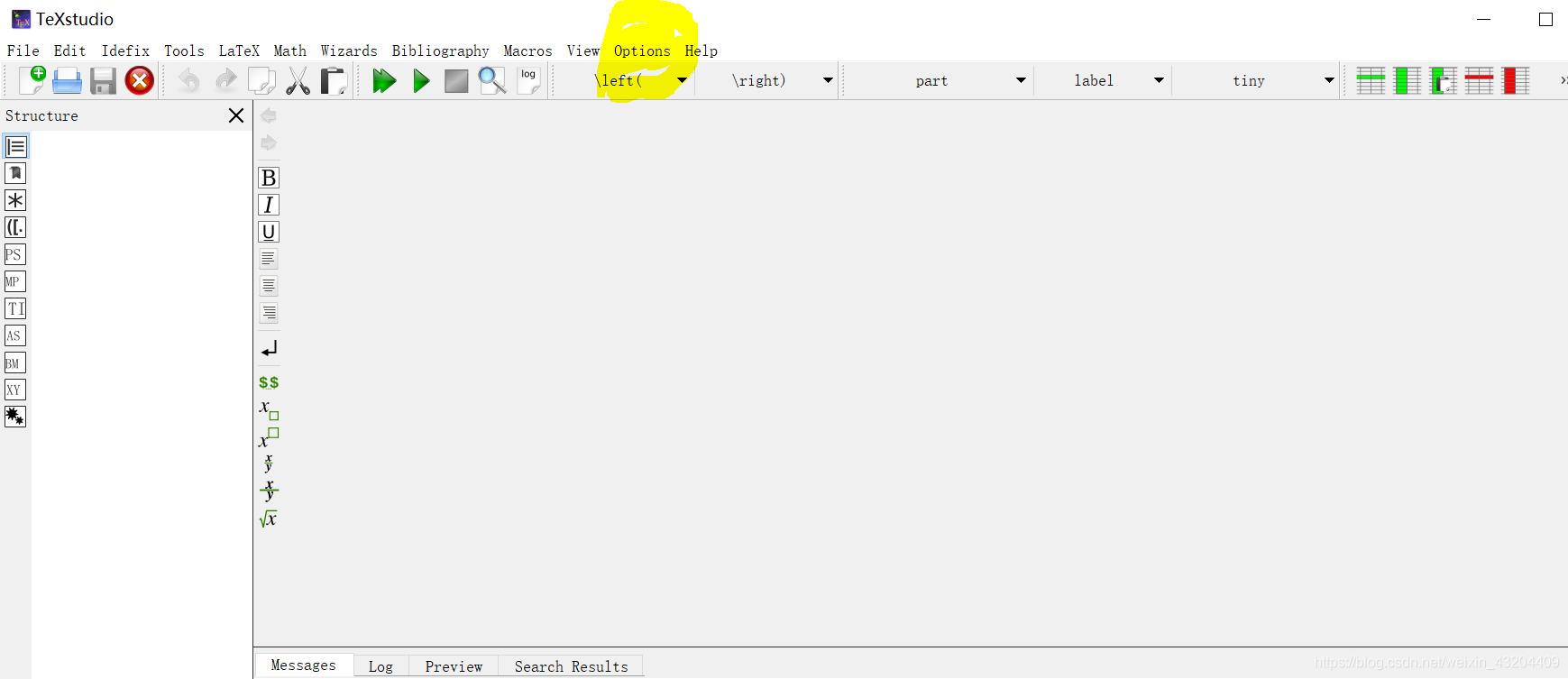Insert inline math with the $$ icon
The image size is (1568, 679).
(269, 382)
